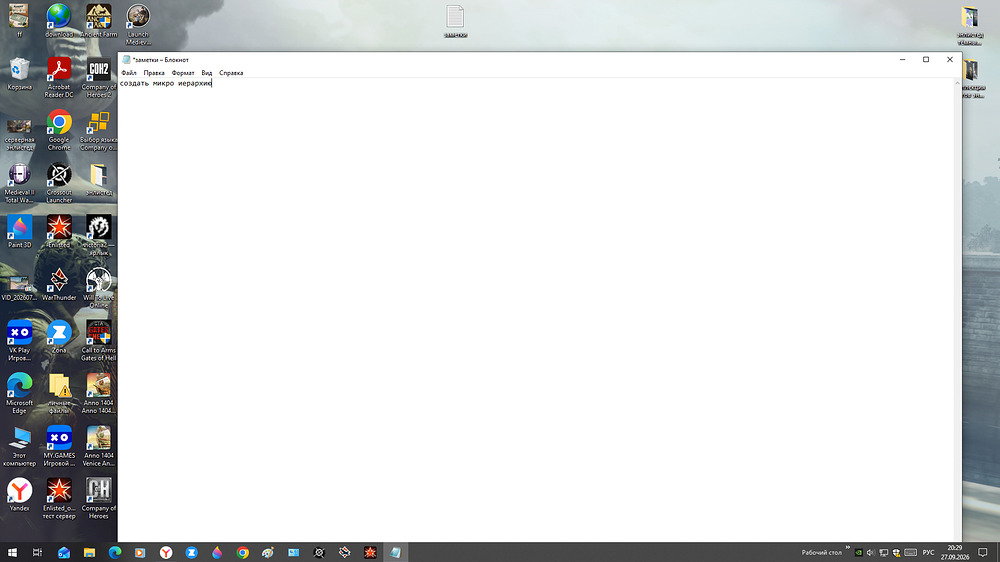Open the Windows Start menu
The image size is (1000, 562).
point(12,552)
